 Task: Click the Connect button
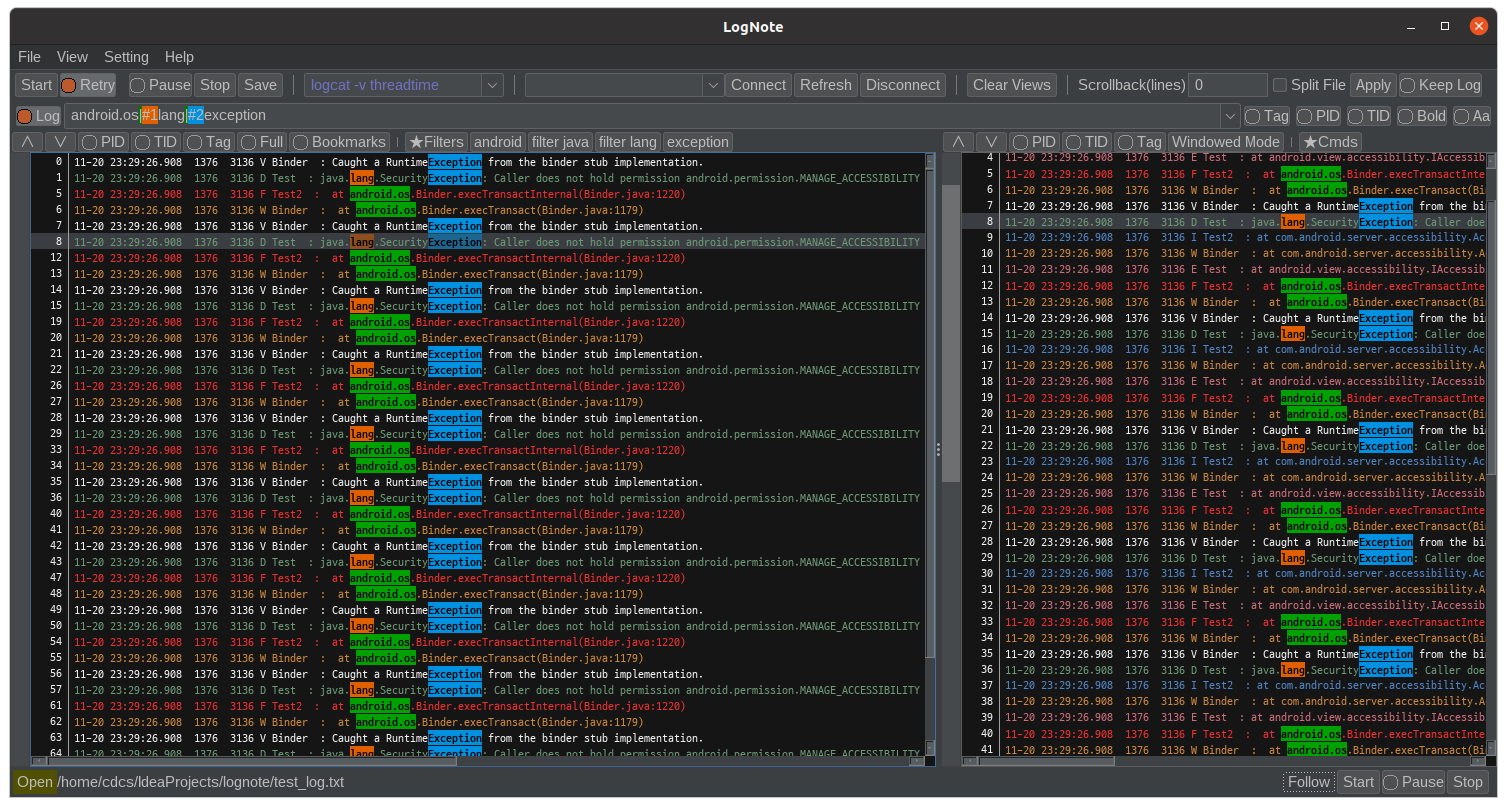click(758, 85)
